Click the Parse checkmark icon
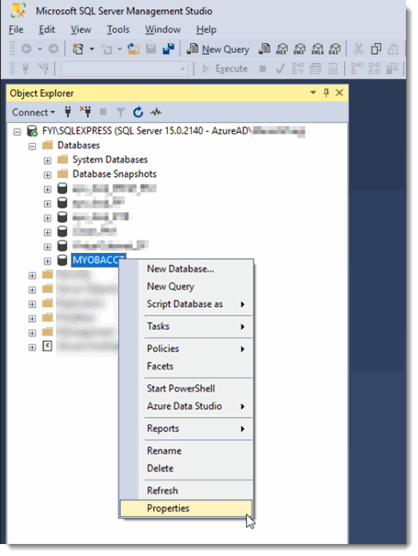Screen dimensions: 418x556 tap(280, 68)
